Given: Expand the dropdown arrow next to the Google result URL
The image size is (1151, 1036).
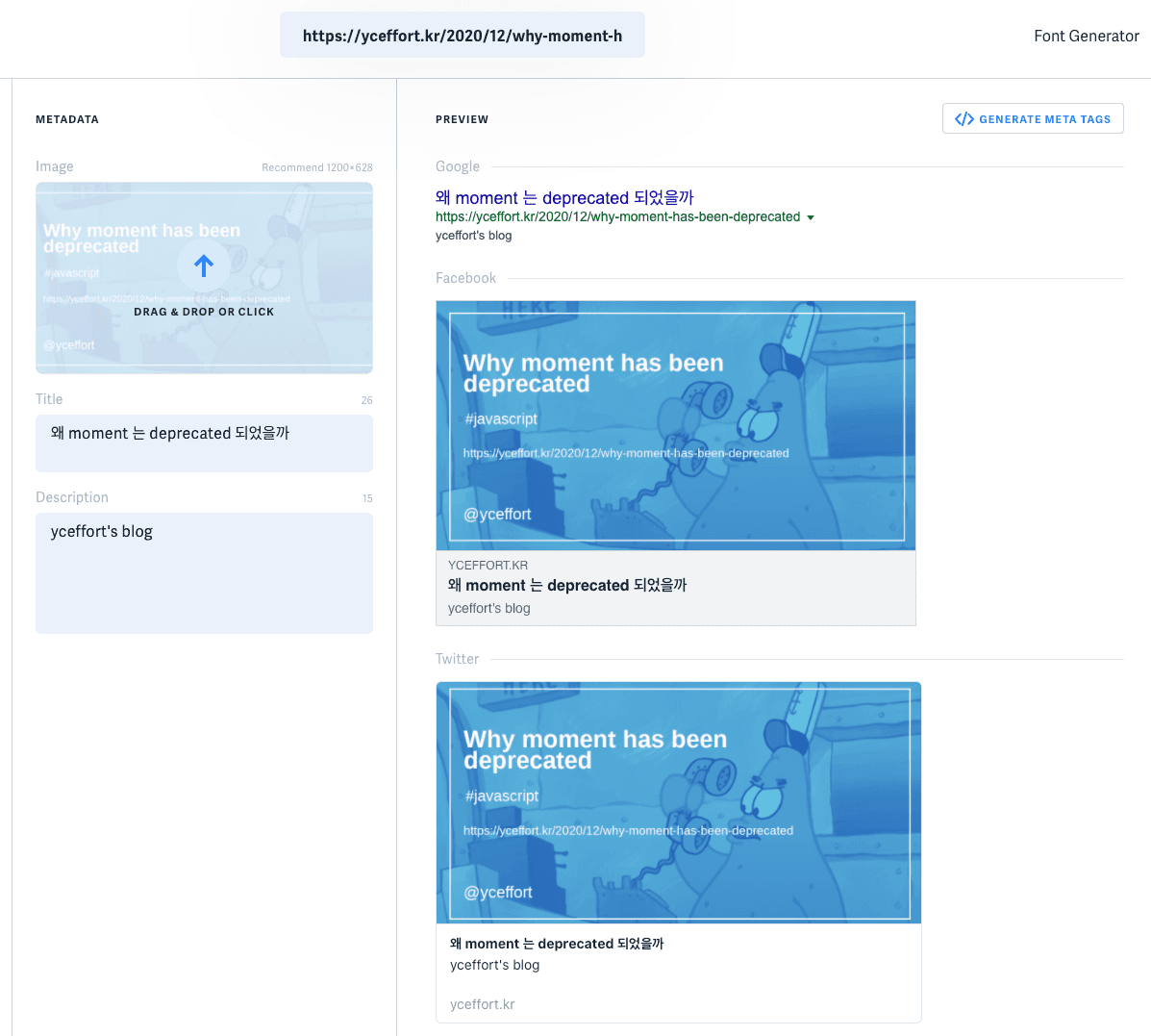Looking at the screenshot, I should [x=813, y=217].
